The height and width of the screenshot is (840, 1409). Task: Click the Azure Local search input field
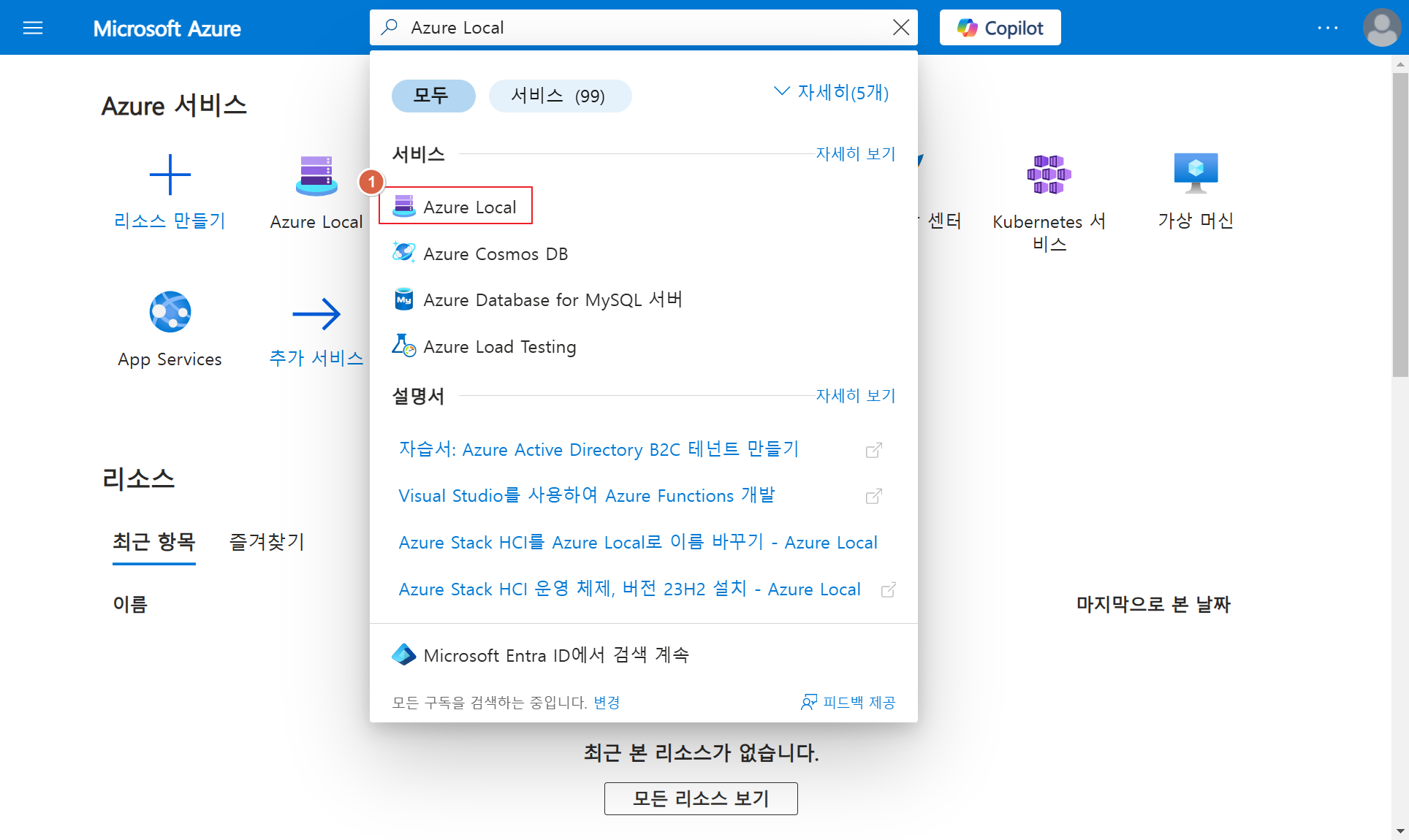point(643,28)
